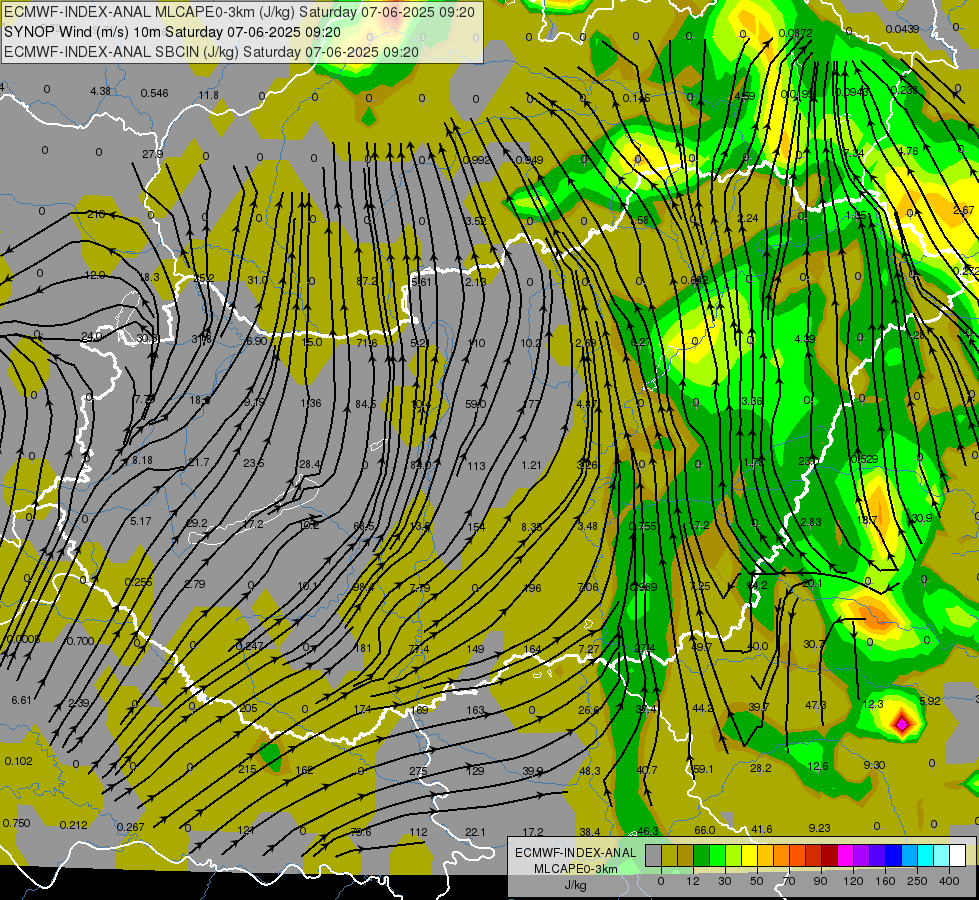The height and width of the screenshot is (900, 979).
Task: Click the legend scale value 12
Action: 692,881
